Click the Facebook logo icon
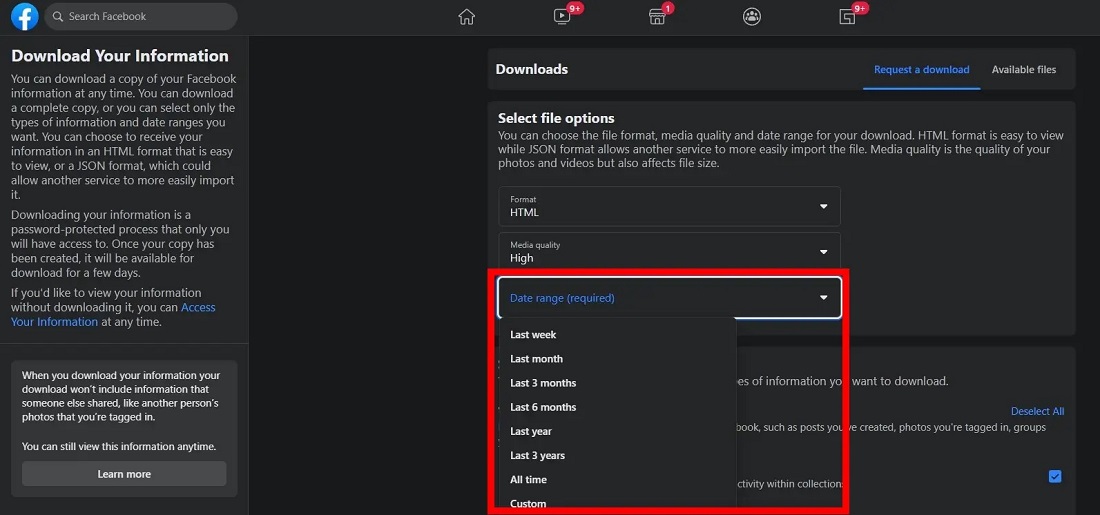The image size is (1100, 515). click(25, 17)
